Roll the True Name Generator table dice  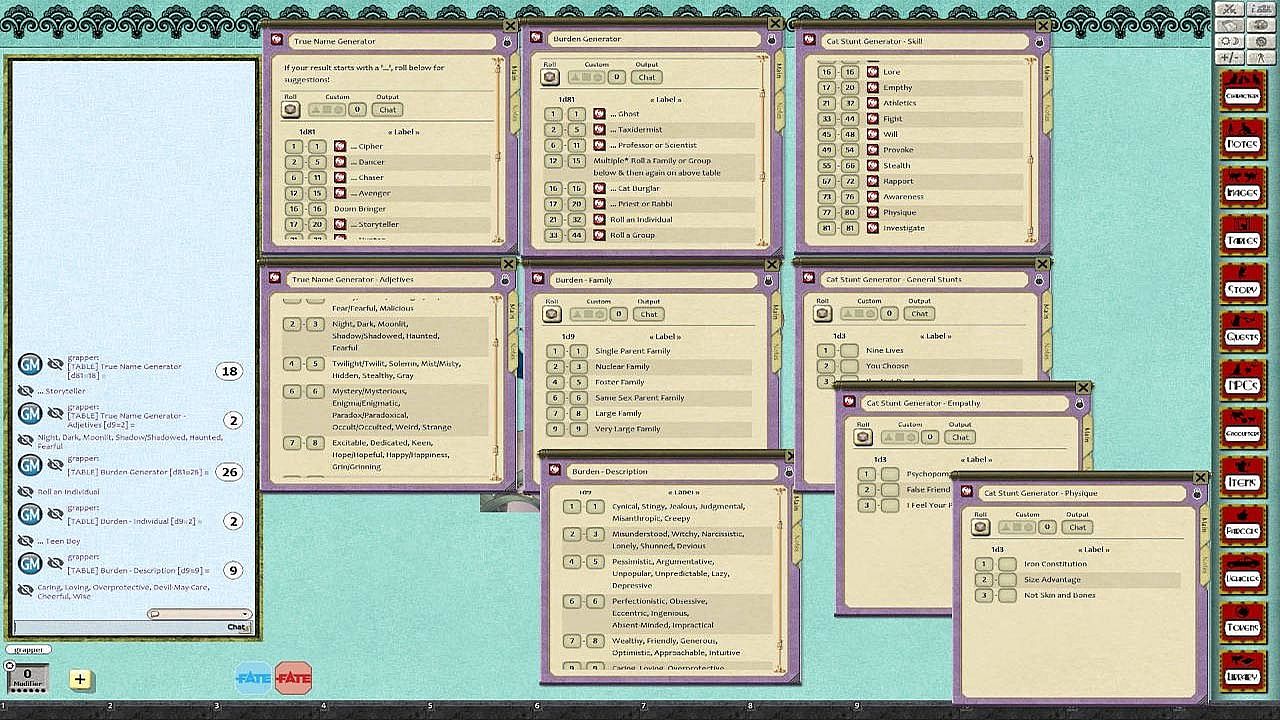tap(290, 109)
